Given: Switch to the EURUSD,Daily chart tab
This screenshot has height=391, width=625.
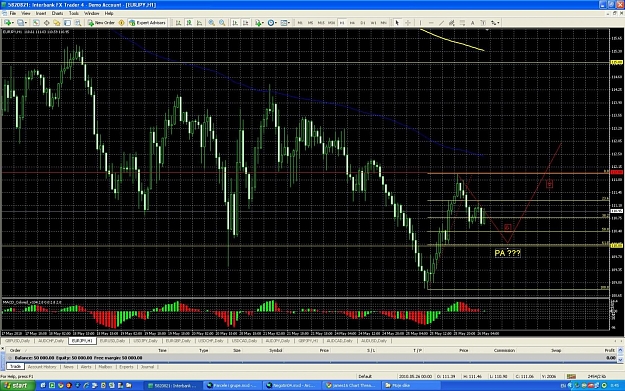Looking at the screenshot, I should click(113, 341).
